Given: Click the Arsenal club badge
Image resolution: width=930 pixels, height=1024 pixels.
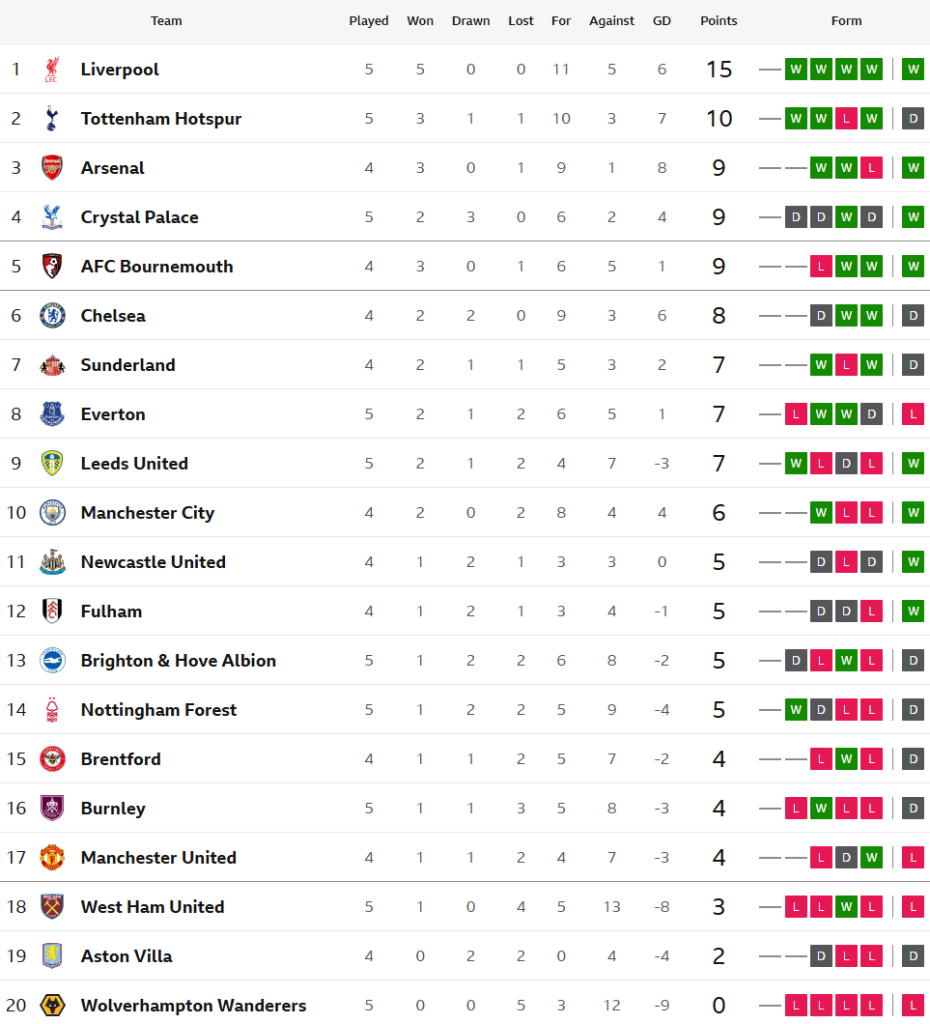Looking at the screenshot, I should [52, 168].
